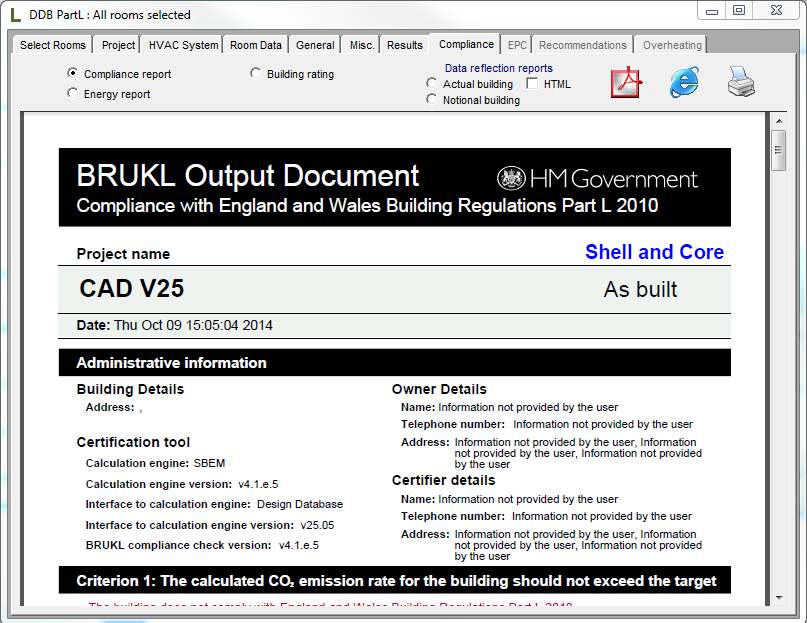Open the Project tab
Image resolution: width=807 pixels, height=623 pixels.
pos(118,45)
